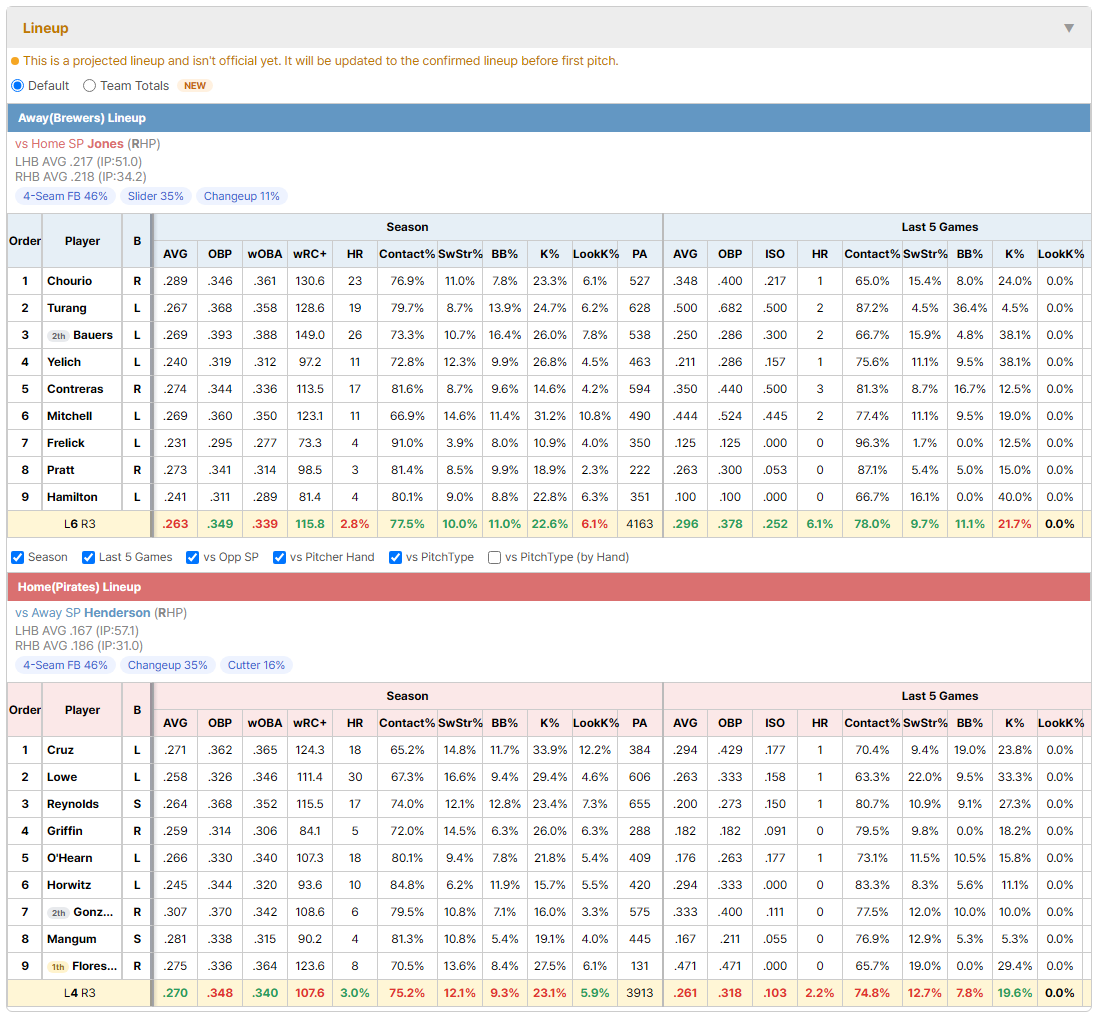The height and width of the screenshot is (1018, 1098).
Task: Sort Pirates table by PA column header
Action: pos(639,723)
